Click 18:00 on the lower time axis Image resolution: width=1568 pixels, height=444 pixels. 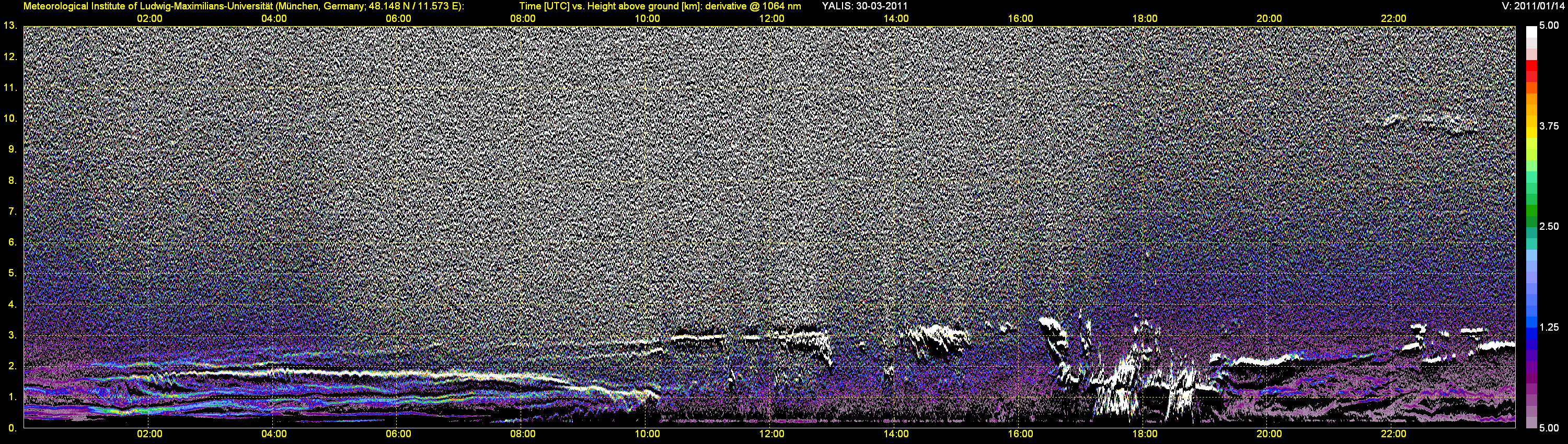pos(1144,434)
